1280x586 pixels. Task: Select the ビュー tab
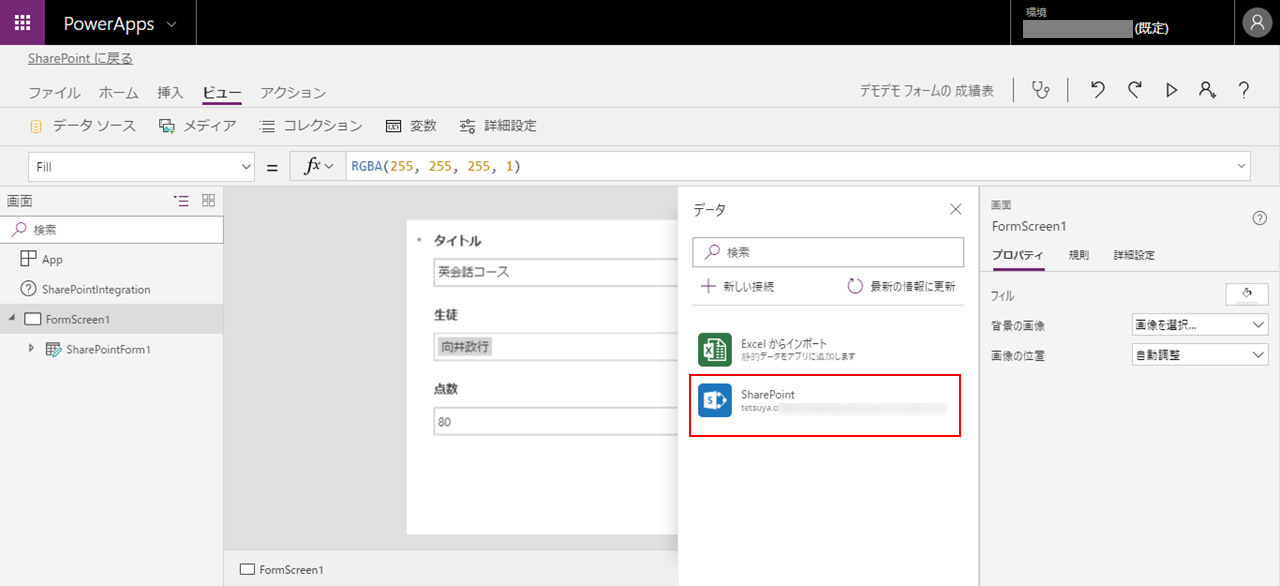point(222,93)
